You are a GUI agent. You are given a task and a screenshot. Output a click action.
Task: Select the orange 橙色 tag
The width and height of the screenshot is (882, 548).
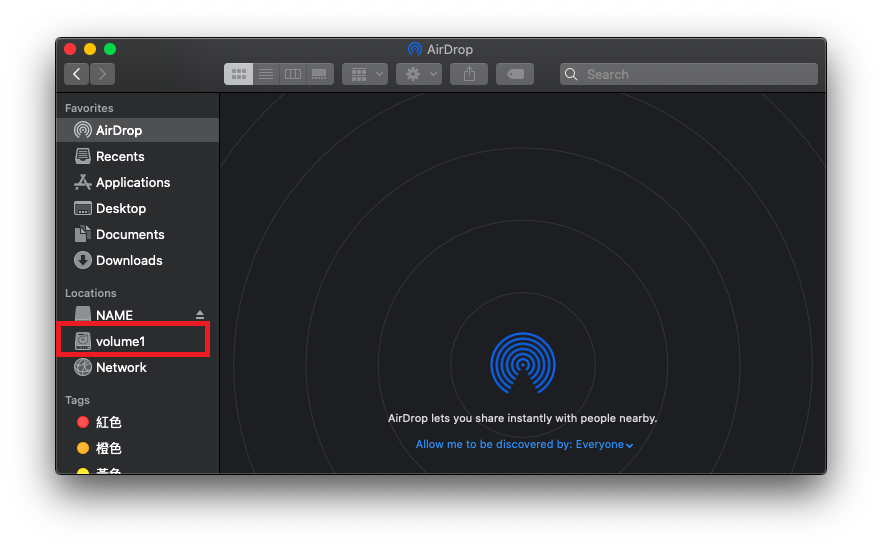137,448
